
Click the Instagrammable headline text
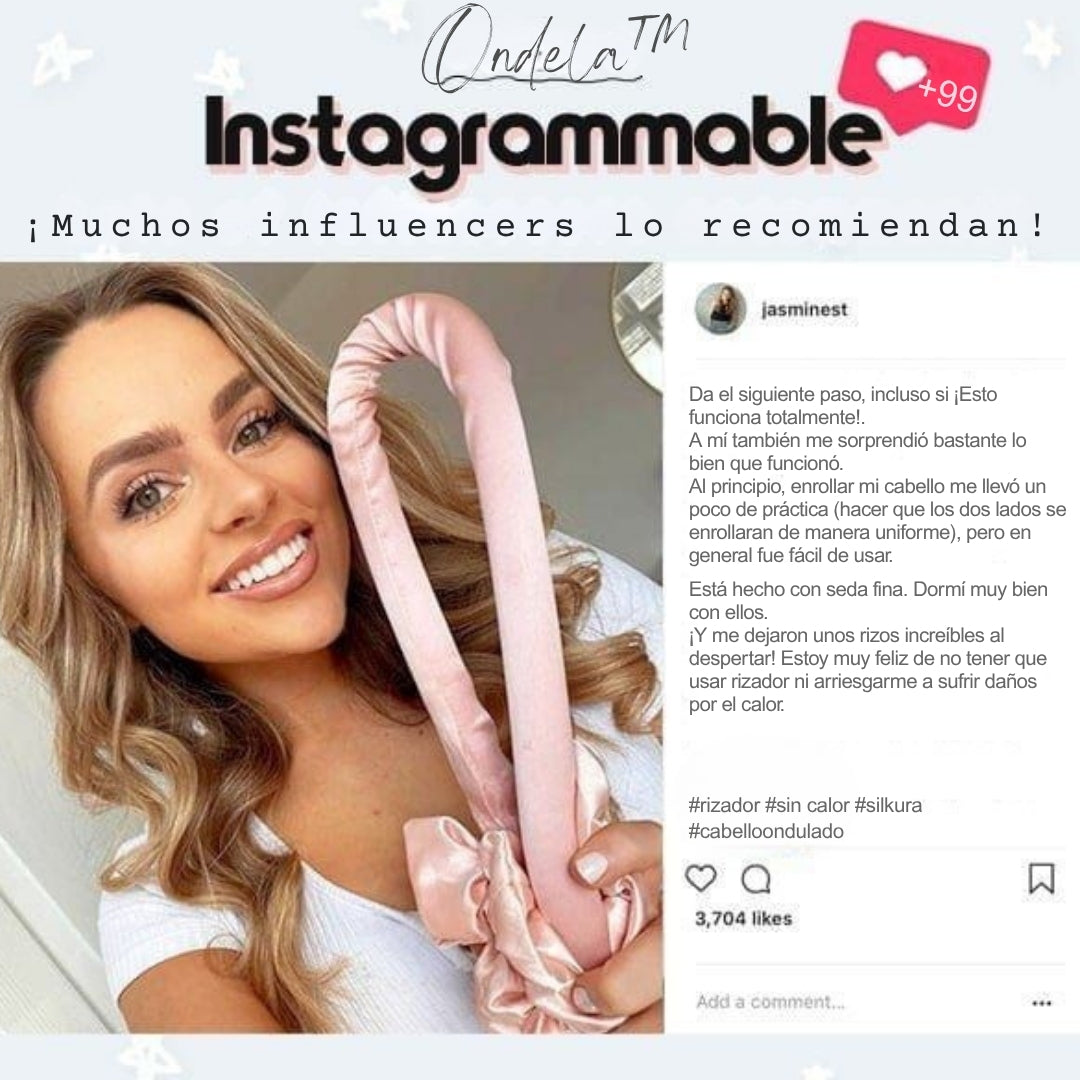[x=541, y=137]
